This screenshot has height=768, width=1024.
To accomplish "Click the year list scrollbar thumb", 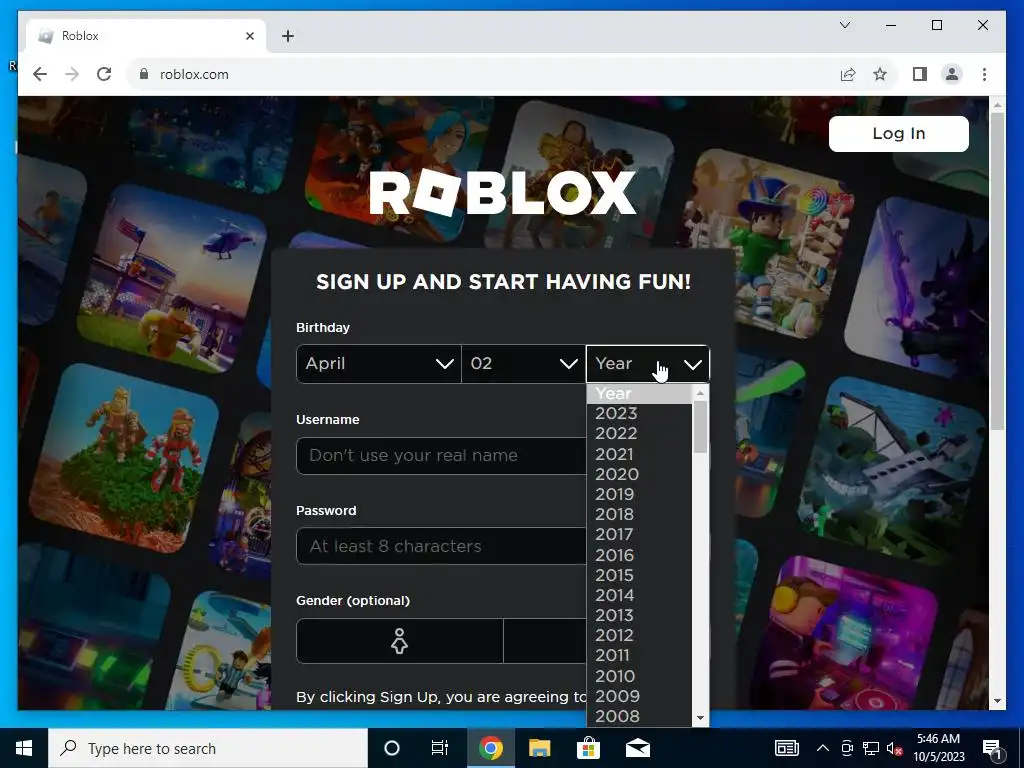I will click(x=700, y=427).
